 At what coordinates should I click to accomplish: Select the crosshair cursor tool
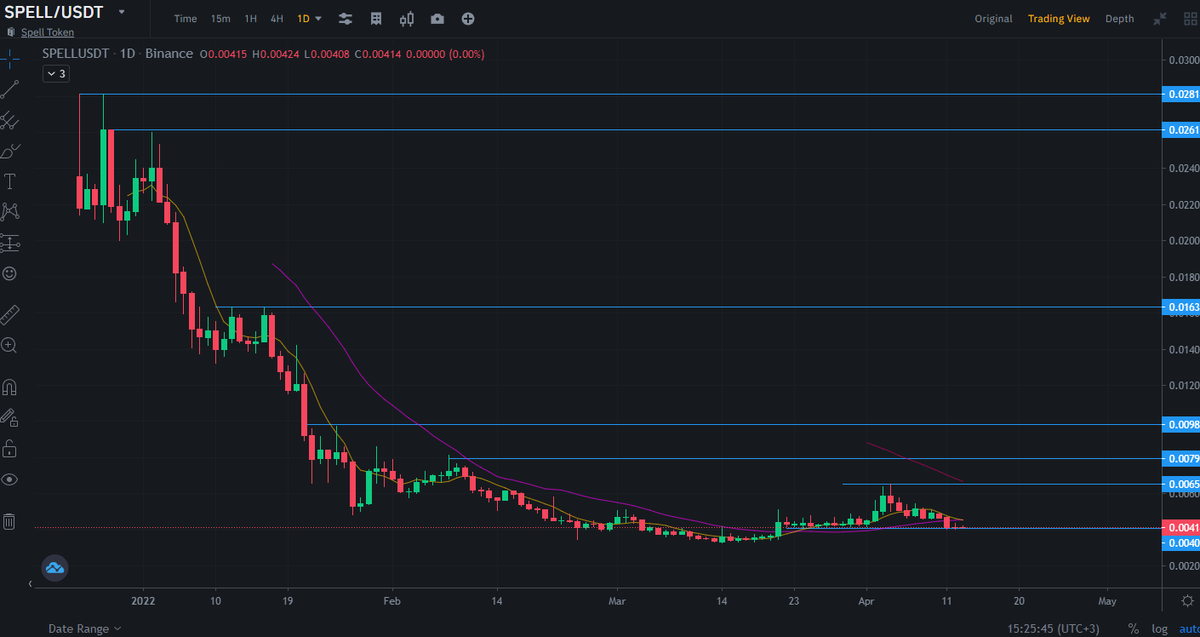10,57
